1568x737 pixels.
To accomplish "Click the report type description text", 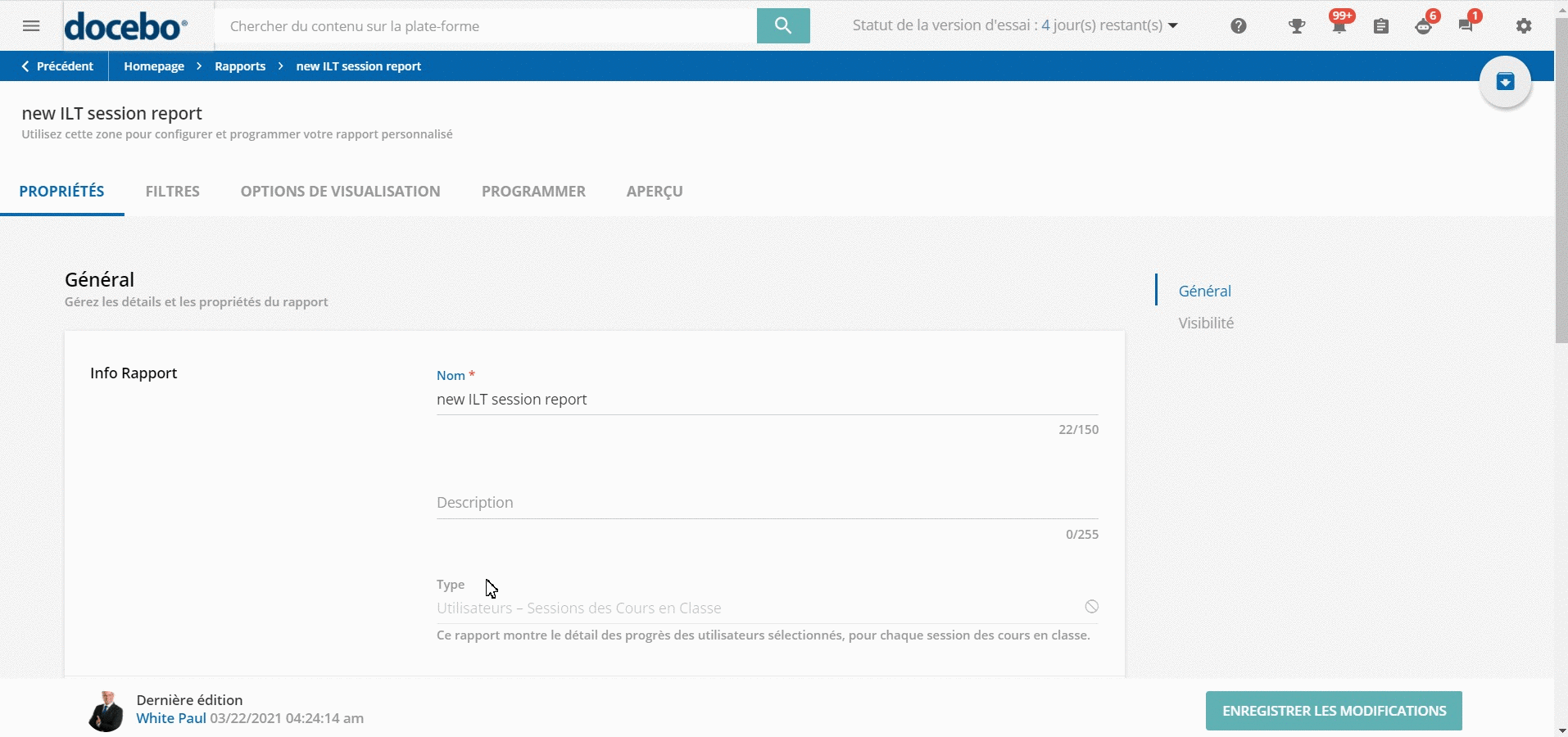I will 764,635.
